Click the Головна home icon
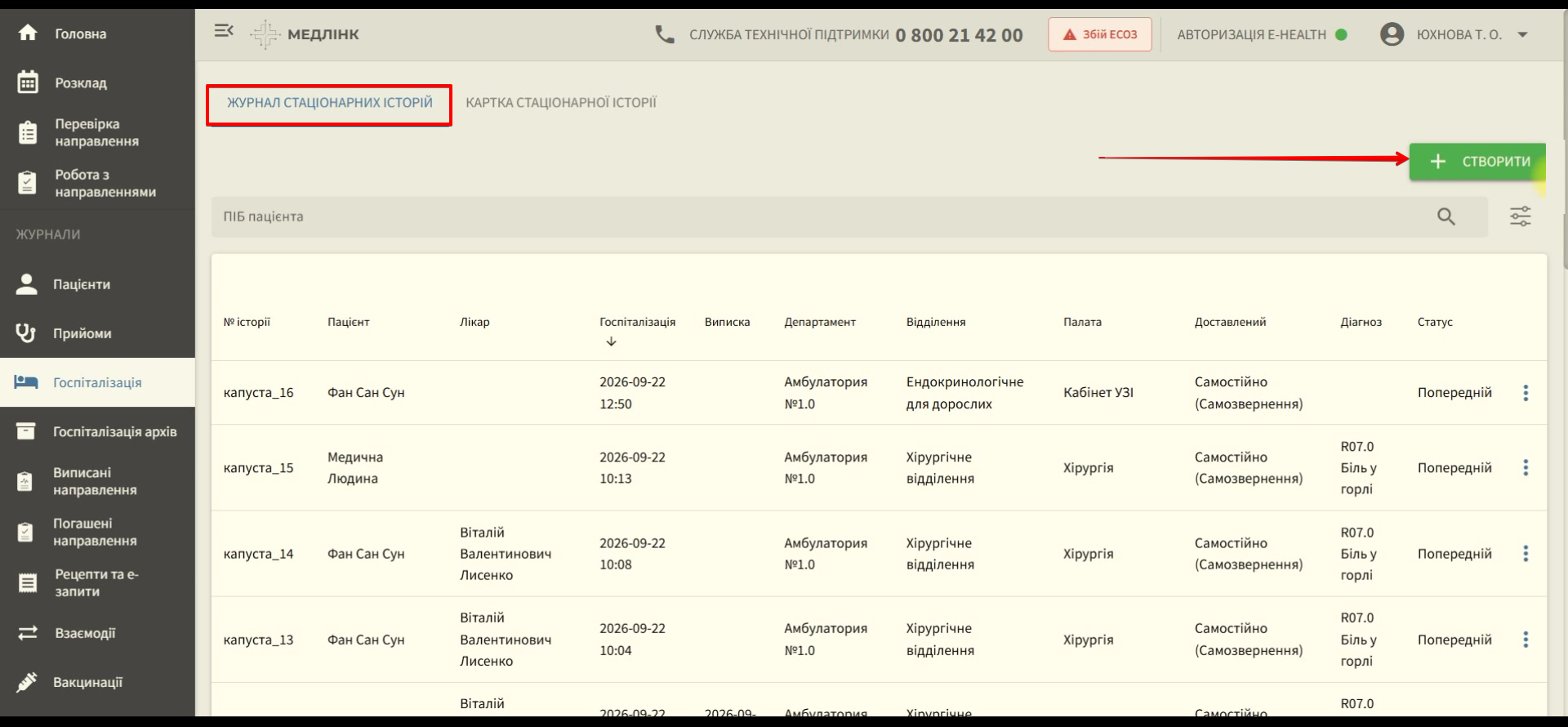 [28, 33]
